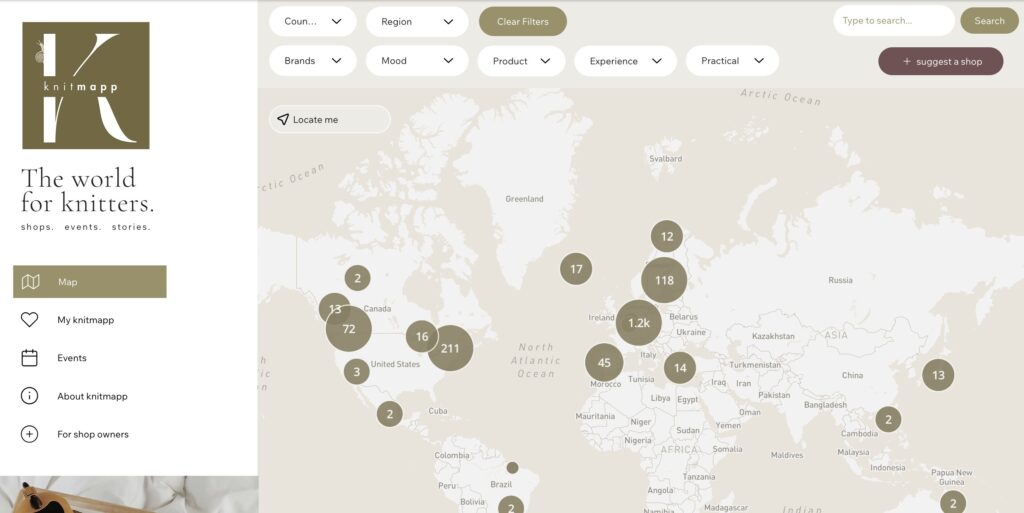Viewport: 1024px width, 513px height.
Task: Open the 17 cluster near Iceland
Action: tap(576, 269)
